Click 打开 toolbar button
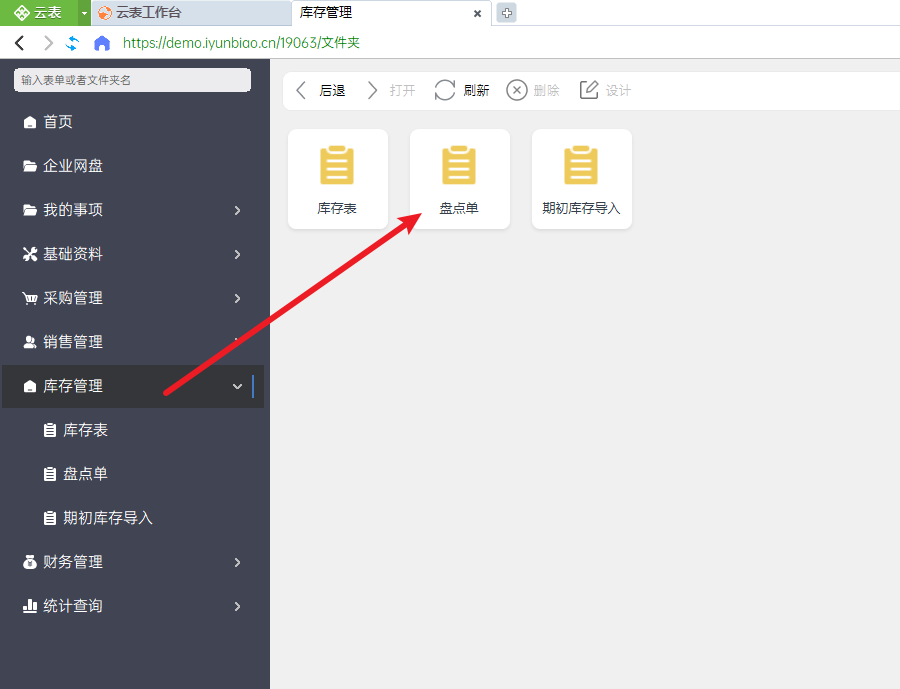 point(390,90)
